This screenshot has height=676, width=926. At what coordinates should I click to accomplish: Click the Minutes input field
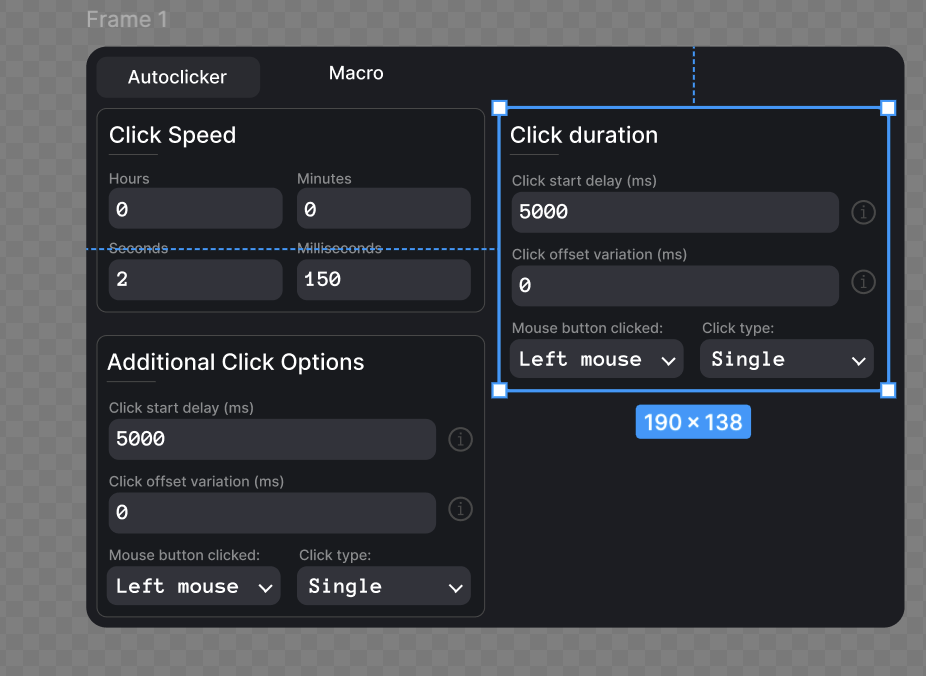(x=383, y=209)
